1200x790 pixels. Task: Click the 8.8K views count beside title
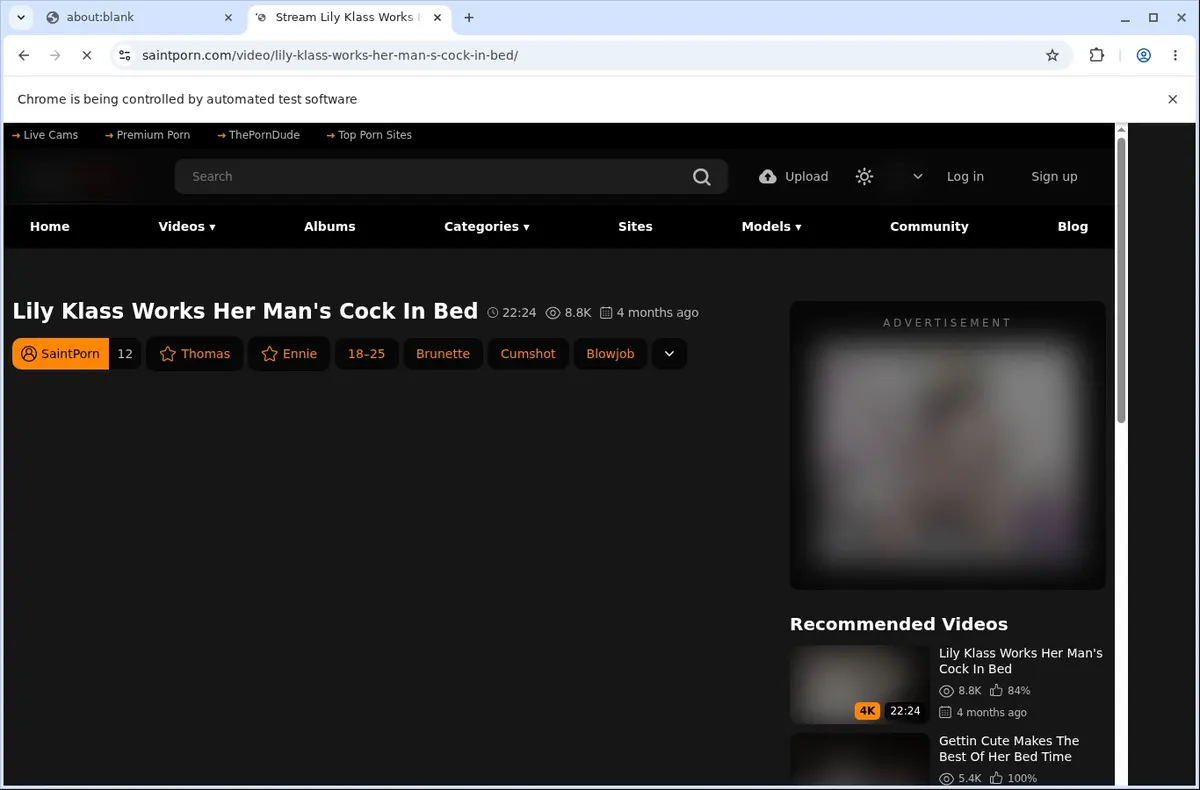(568, 313)
